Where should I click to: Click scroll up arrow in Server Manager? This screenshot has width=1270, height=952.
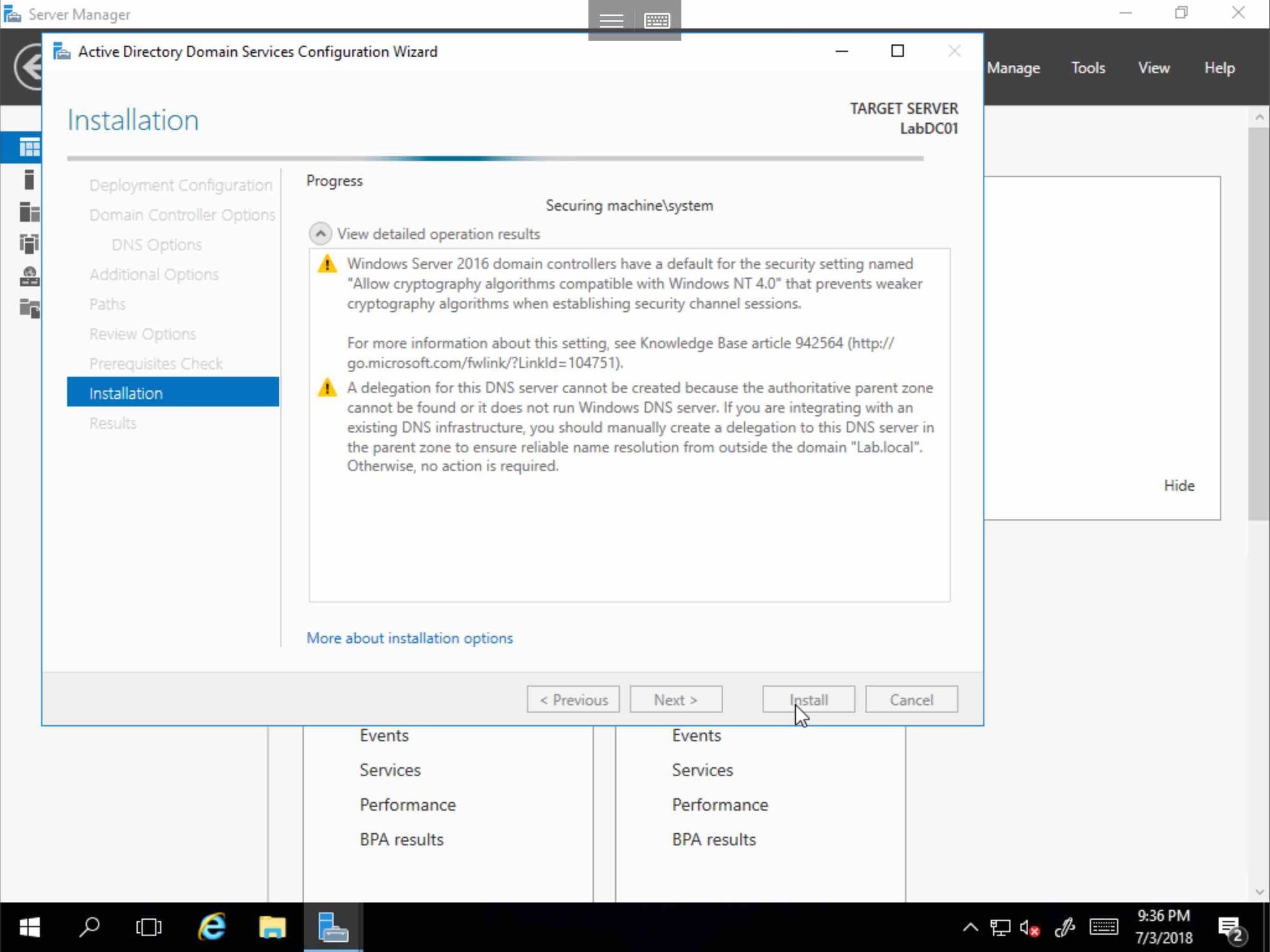(1259, 117)
